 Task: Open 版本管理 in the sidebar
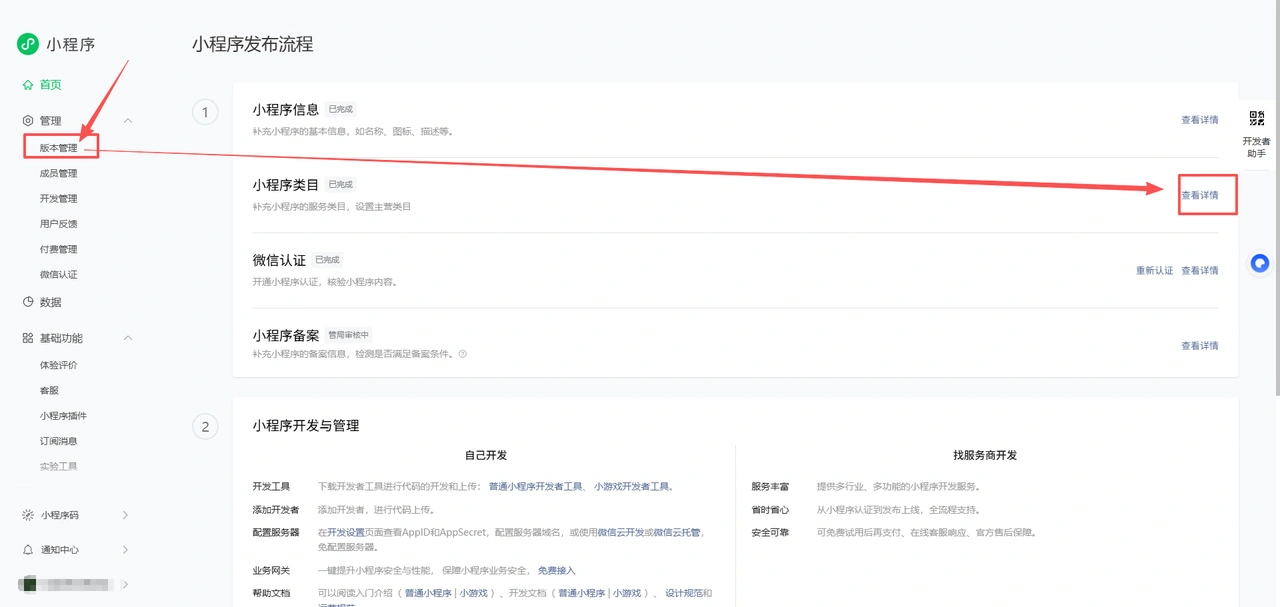pyautogui.click(x=58, y=148)
